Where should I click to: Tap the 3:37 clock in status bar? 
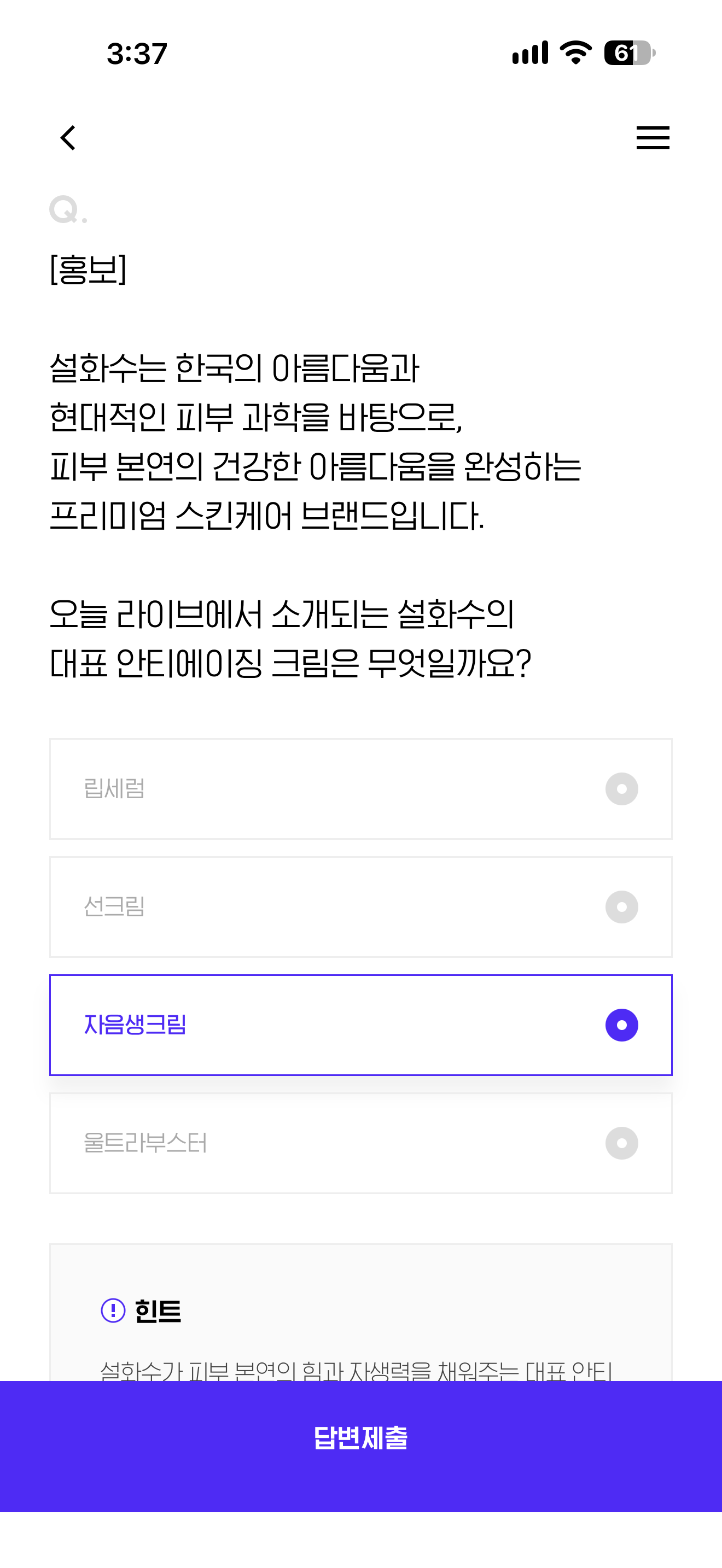click(137, 54)
